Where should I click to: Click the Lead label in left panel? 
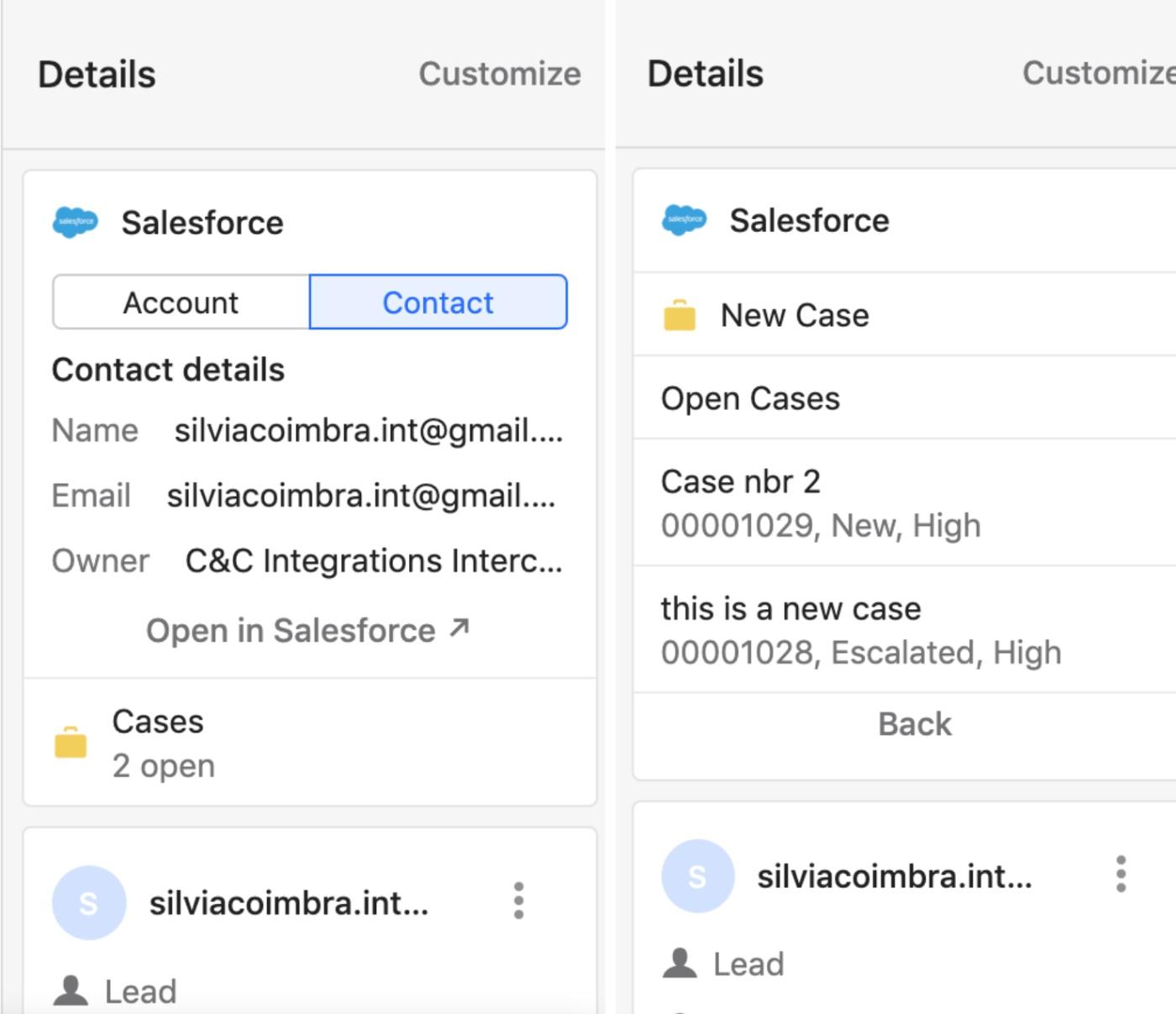pyautogui.click(x=140, y=991)
